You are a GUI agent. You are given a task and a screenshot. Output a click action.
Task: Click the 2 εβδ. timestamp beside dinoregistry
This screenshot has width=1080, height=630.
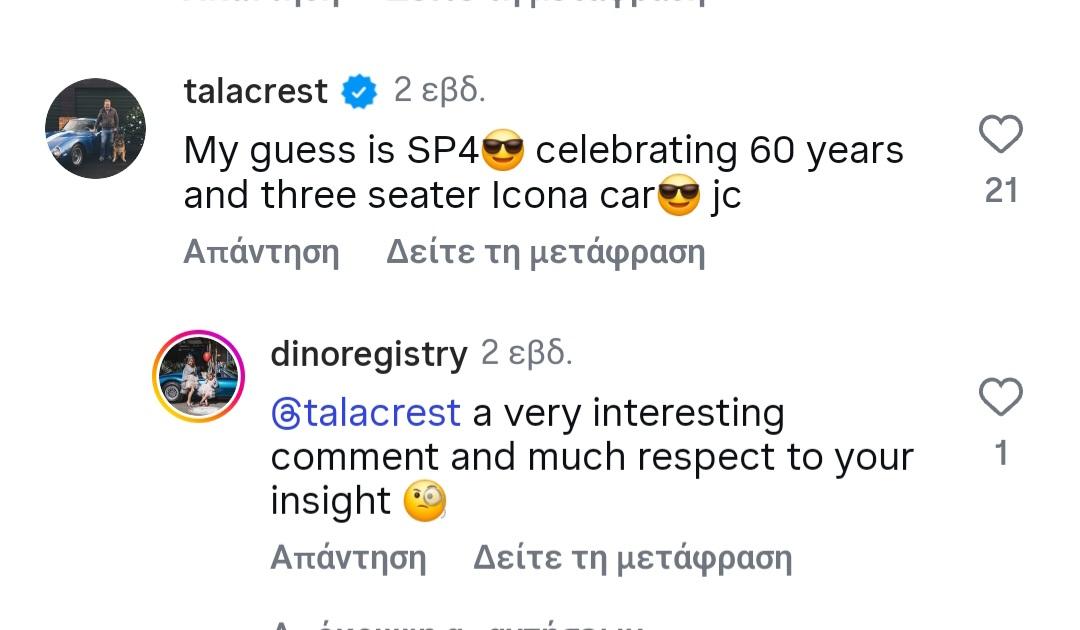[x=526, y=353]
